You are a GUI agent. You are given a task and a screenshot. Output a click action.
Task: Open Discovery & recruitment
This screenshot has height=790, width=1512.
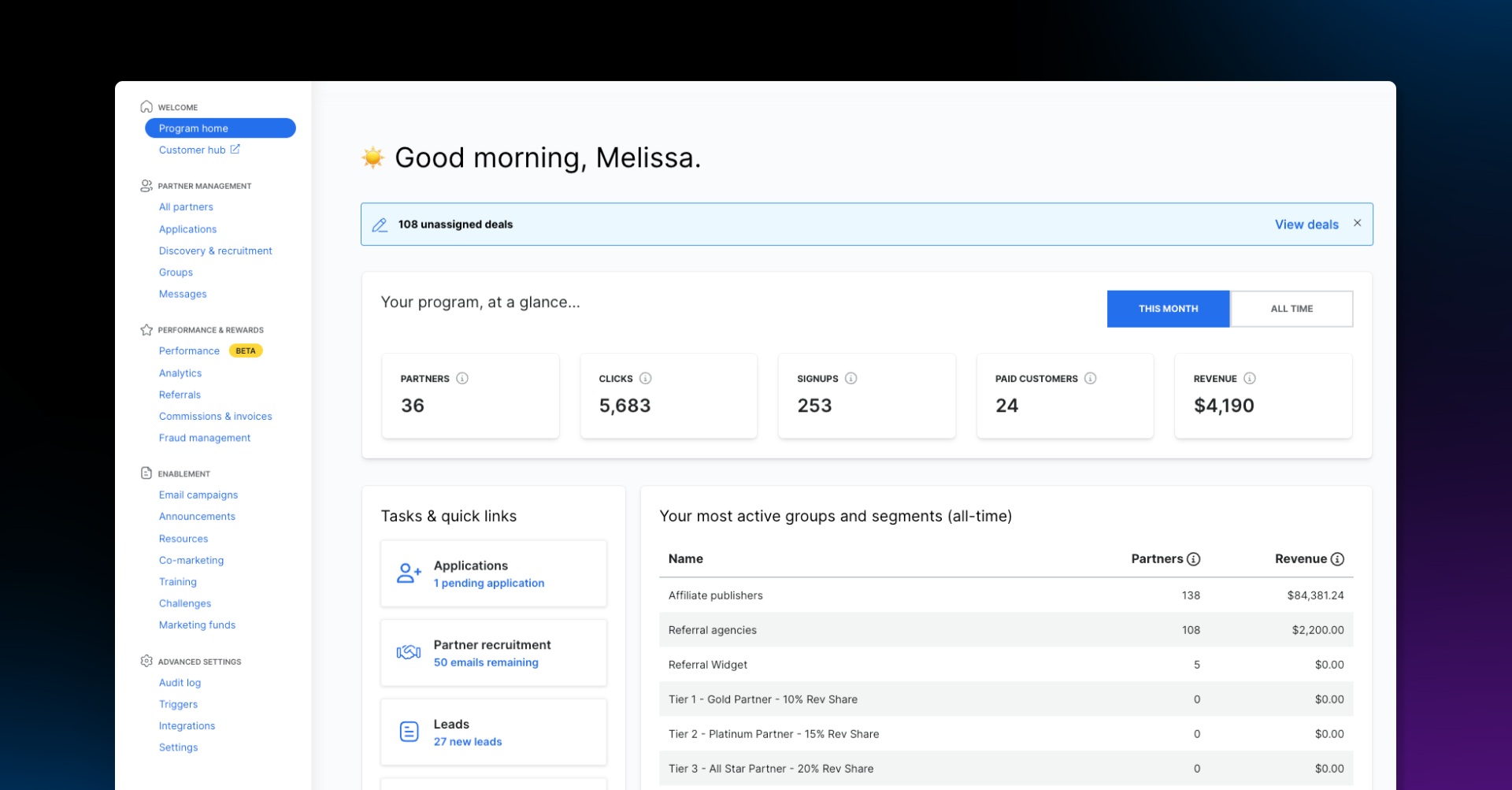pyautogui.click(x=216, y=250)
